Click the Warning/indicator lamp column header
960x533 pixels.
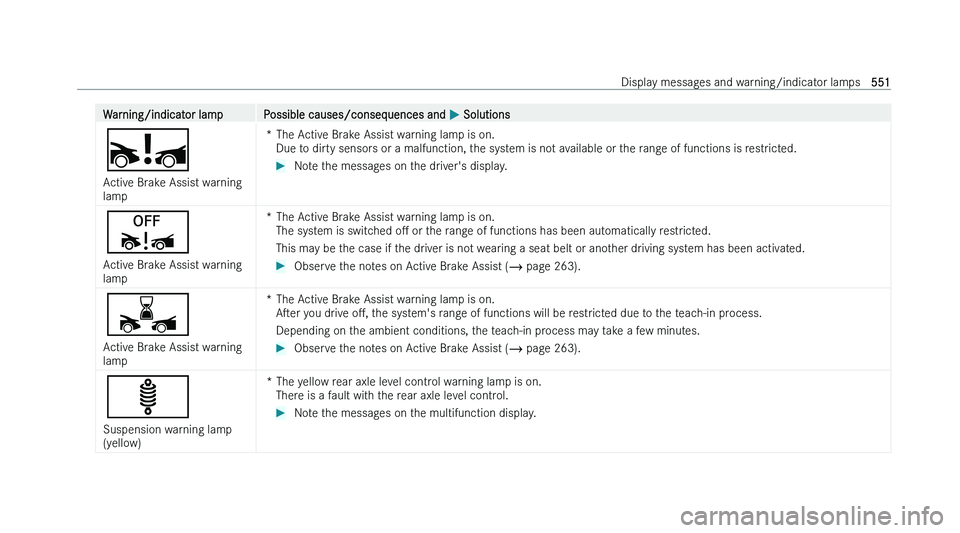click(x=163, y=114)
